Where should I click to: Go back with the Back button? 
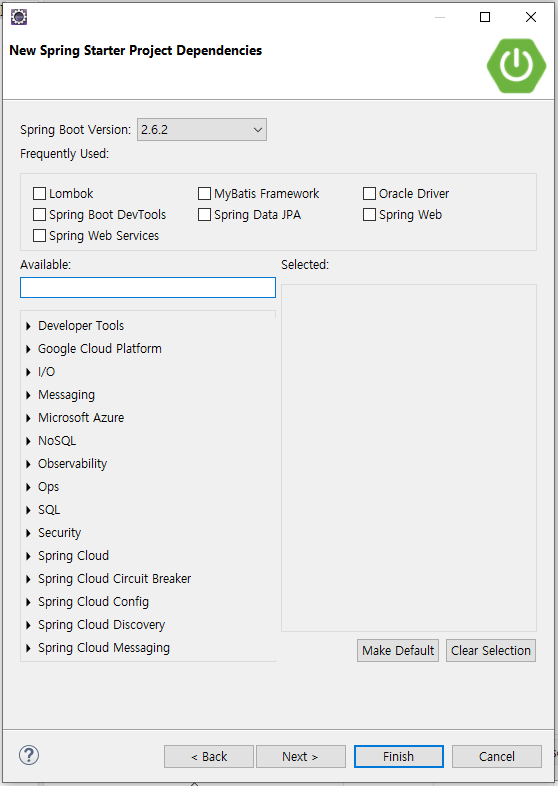(x=209, y=756)
